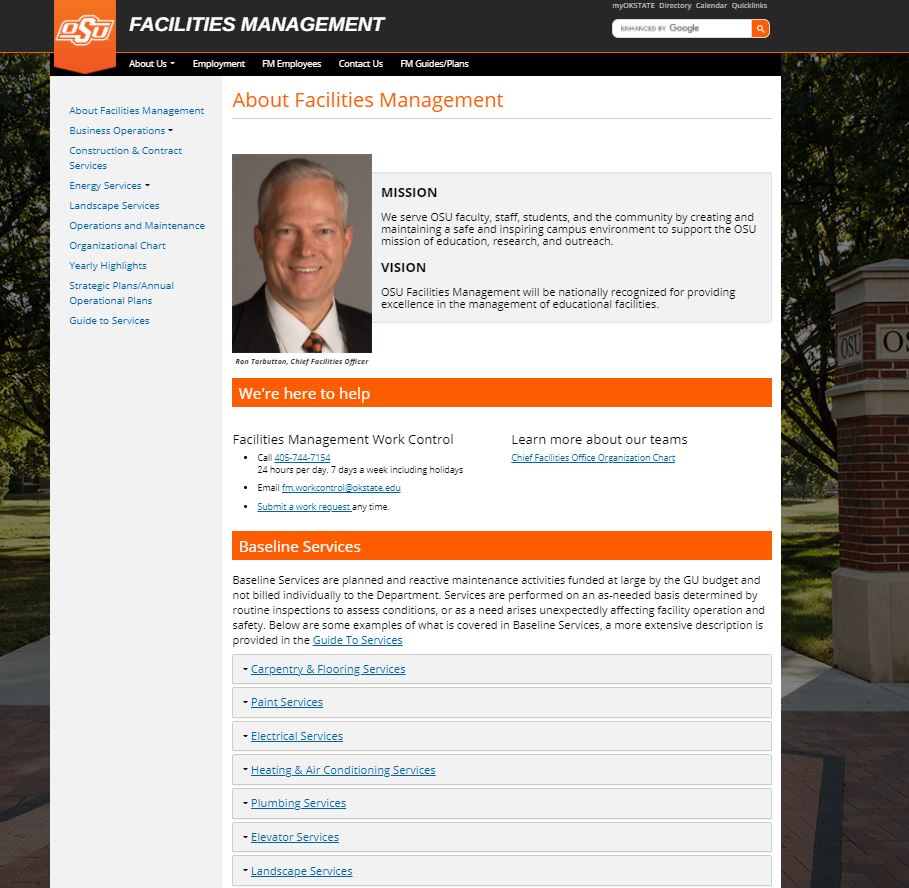Expand the Paint Services accordion

pos(287,702)
